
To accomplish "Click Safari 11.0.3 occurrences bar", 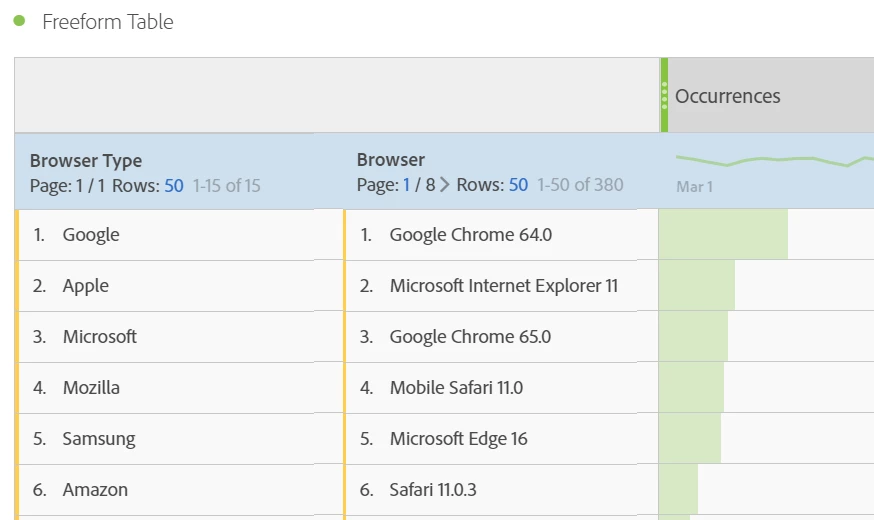I will click(678, 489).
